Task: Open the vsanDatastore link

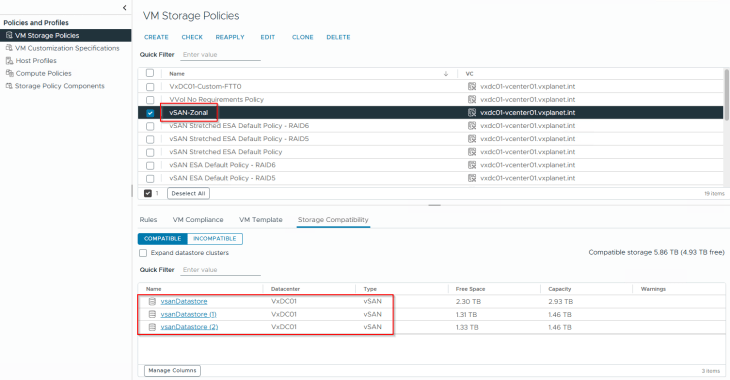Action: click(x=184, y=301)
